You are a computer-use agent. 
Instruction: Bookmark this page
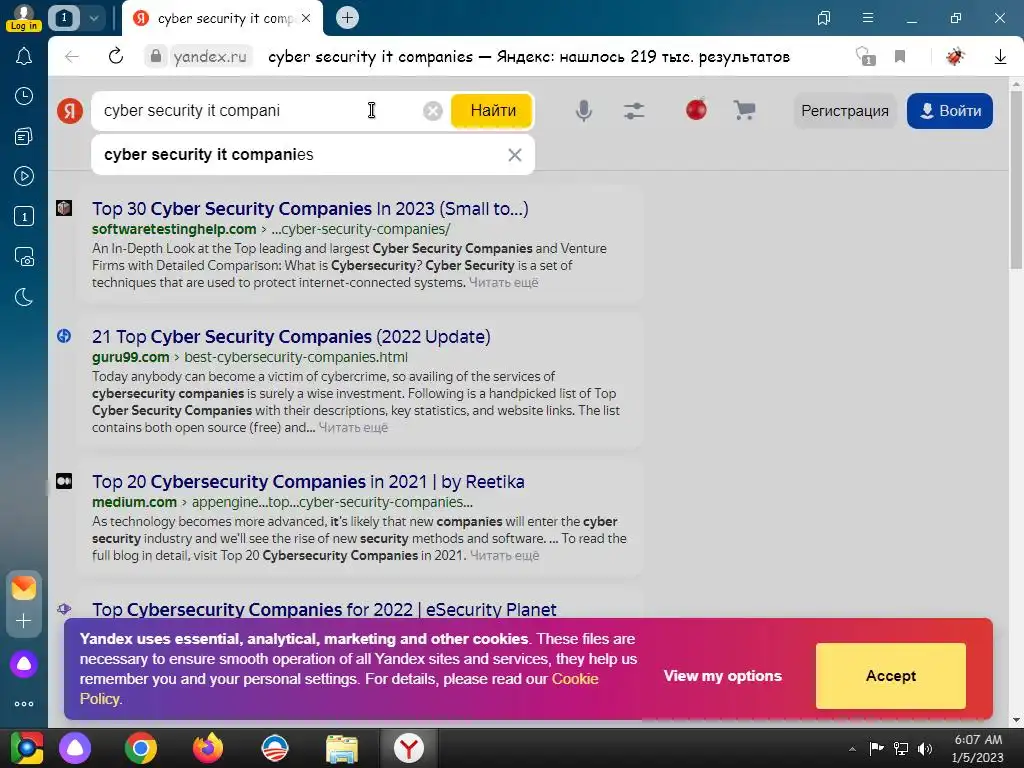click(900, 57)
